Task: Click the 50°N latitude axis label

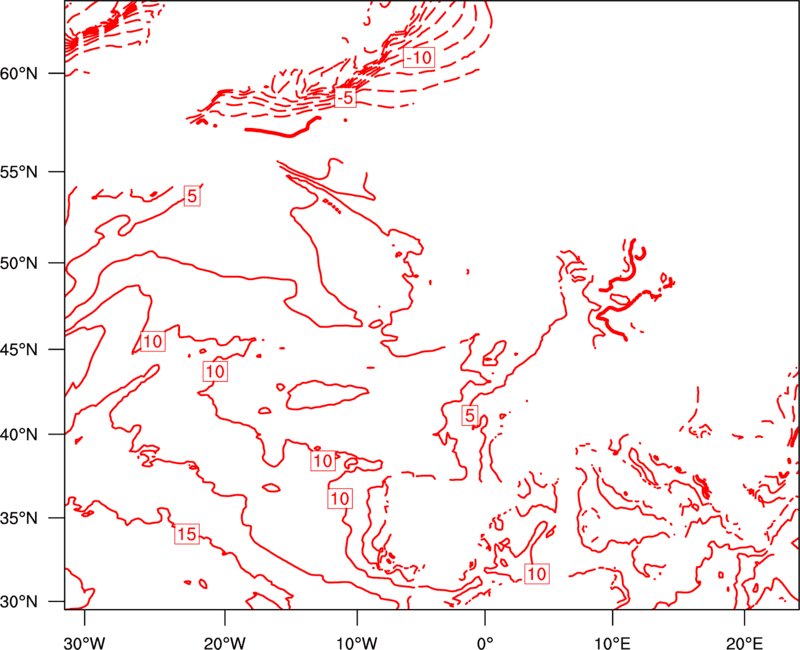Action: click(x=19, y=264)
